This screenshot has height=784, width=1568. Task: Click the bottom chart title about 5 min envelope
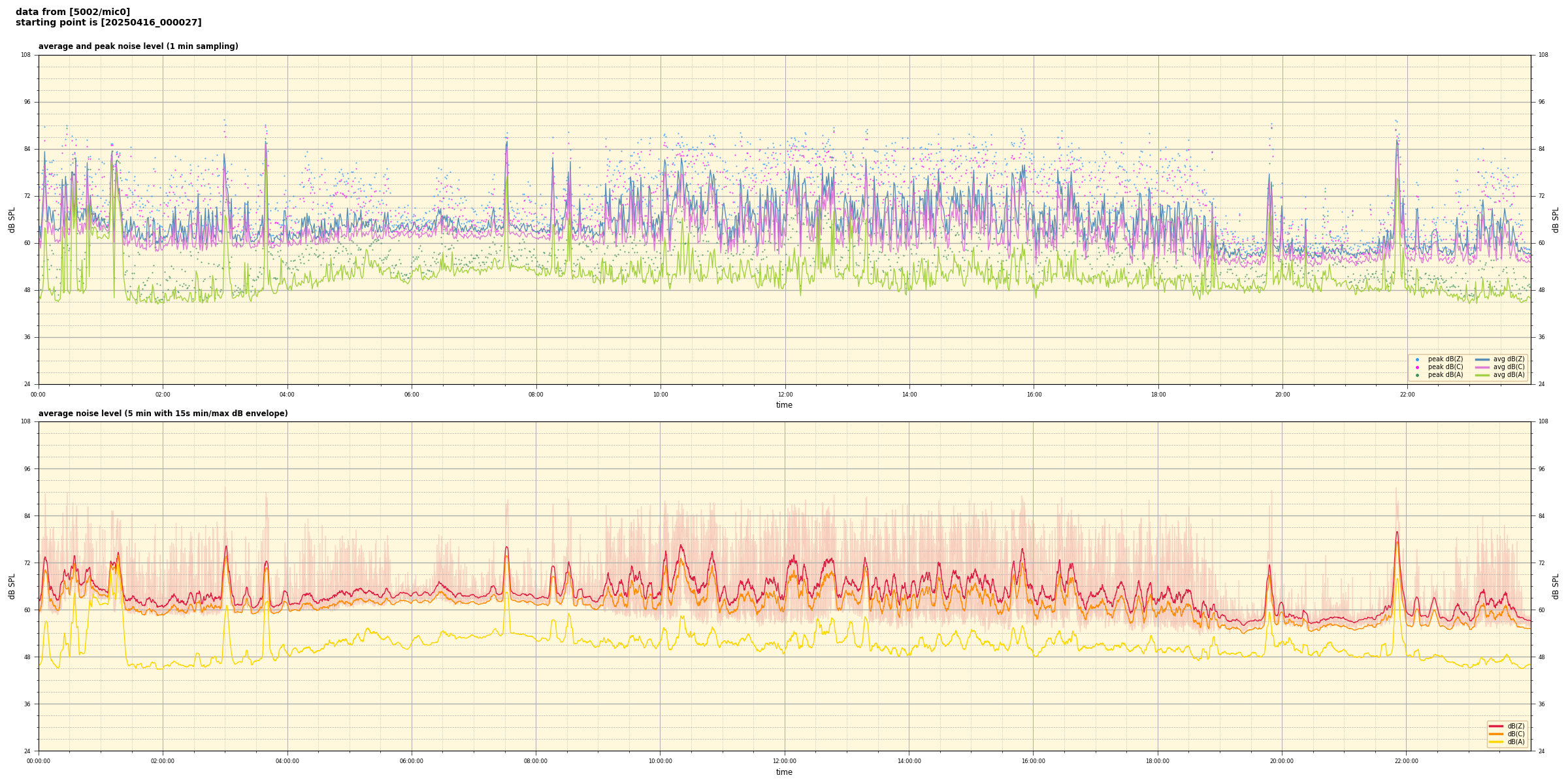tap(163, 414)
